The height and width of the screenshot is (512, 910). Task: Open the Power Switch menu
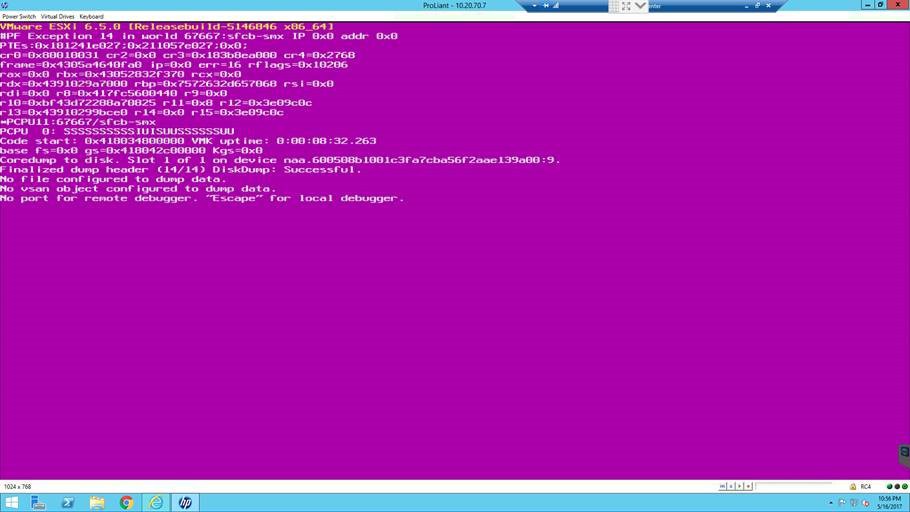[19, 17]
